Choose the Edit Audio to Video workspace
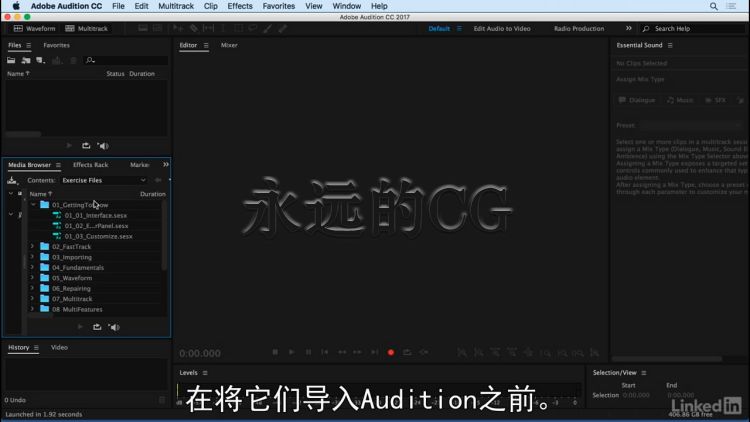Image resolution: width=750 pixels, height=422 pixels. pyautogui.click(x=502, y=28)
